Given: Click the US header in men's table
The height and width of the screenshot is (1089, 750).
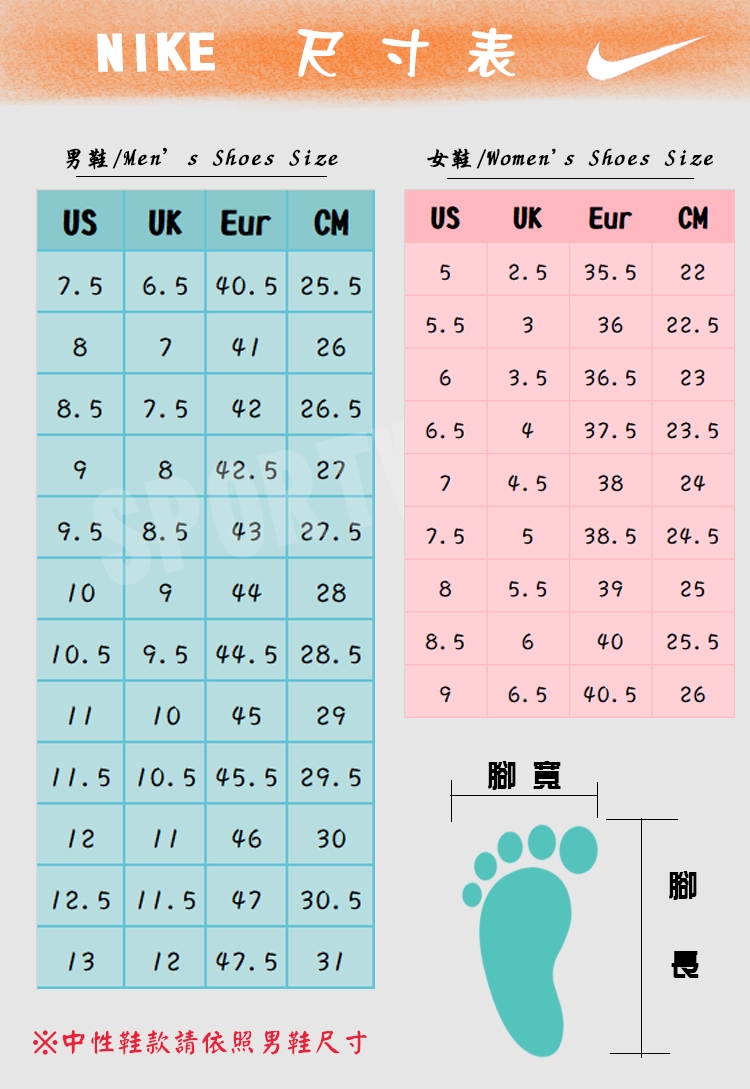Looking at the screenshot, I should pos(80,222).
